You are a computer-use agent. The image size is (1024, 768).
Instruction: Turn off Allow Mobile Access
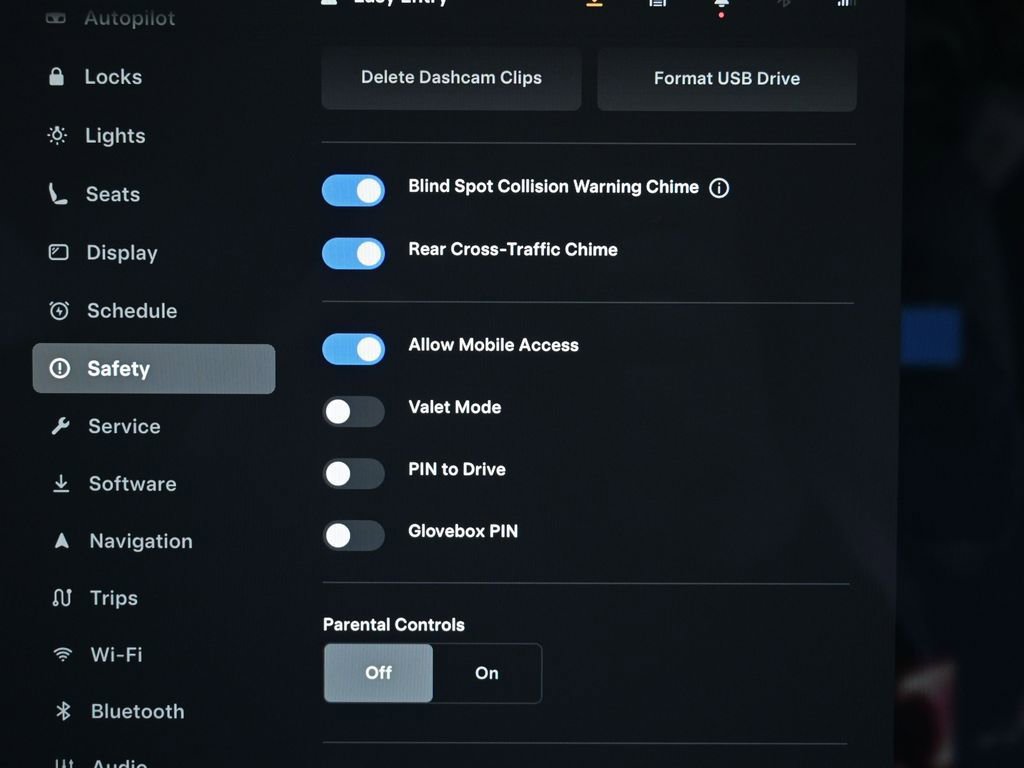tap(353, 348)
